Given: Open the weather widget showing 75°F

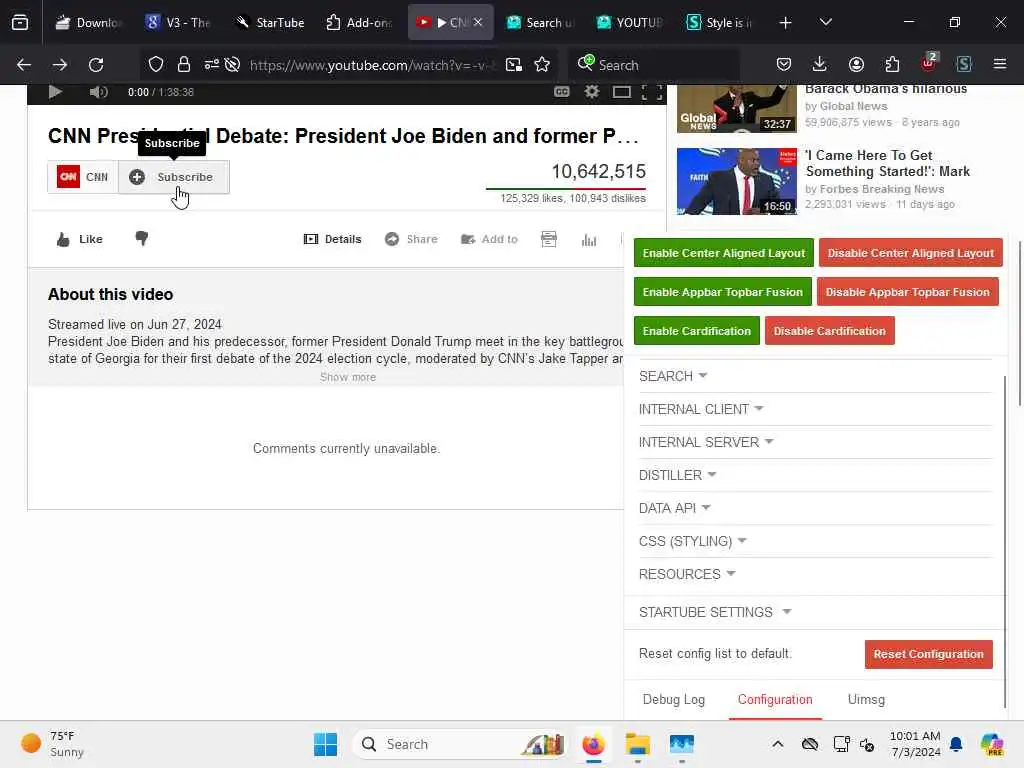Looking at the screenshot, I should [x=52, y=744].
